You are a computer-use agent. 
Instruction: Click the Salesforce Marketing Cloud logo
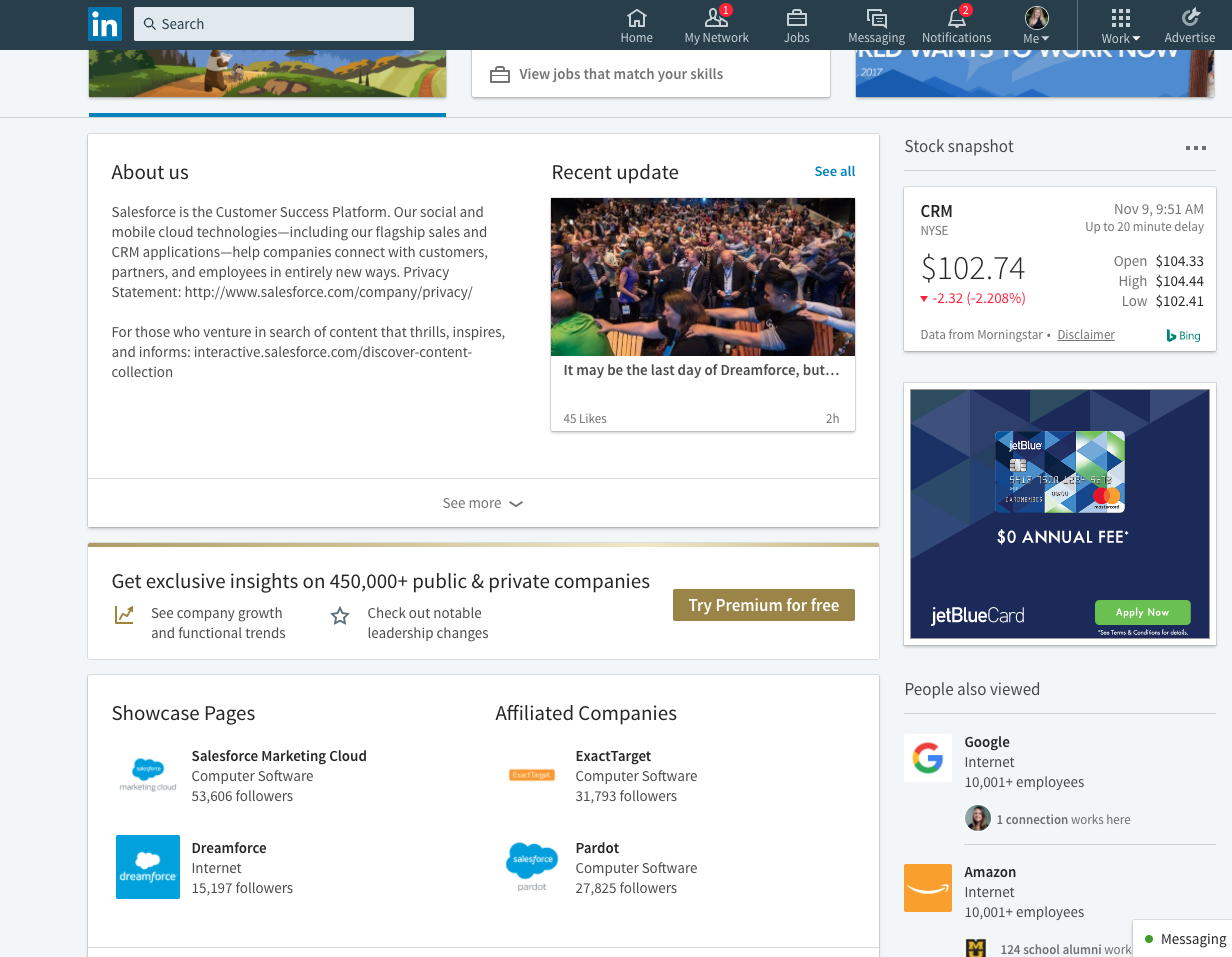[x=148, y=775]
